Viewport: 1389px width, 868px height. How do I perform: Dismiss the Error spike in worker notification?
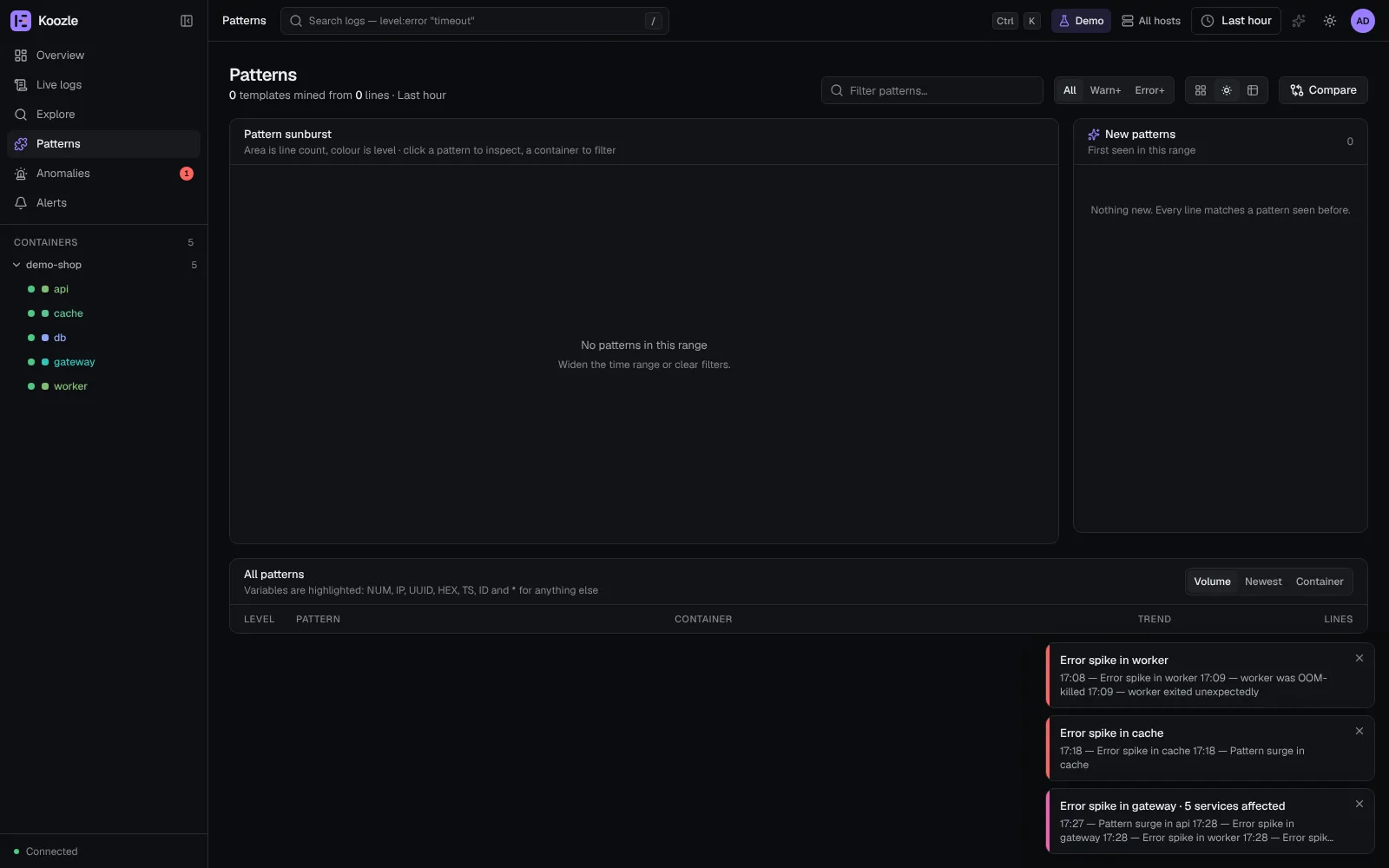pyautogui.click(x=1359, y=658)
